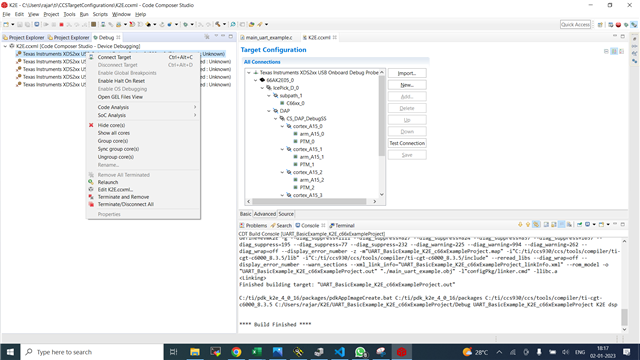Open the Scripts menu in the menu bar
640x360 pixels.
[100, 14]
